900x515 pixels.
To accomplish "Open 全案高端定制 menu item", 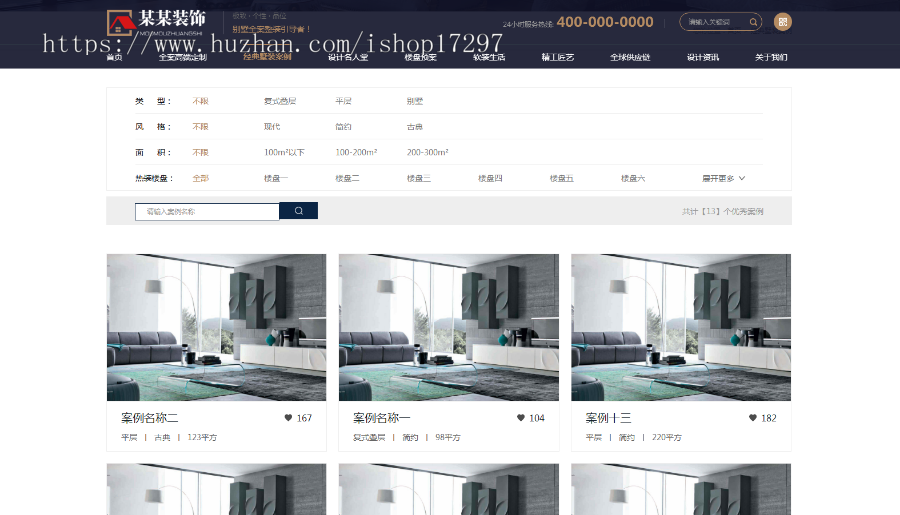I will tap(183, 57).
